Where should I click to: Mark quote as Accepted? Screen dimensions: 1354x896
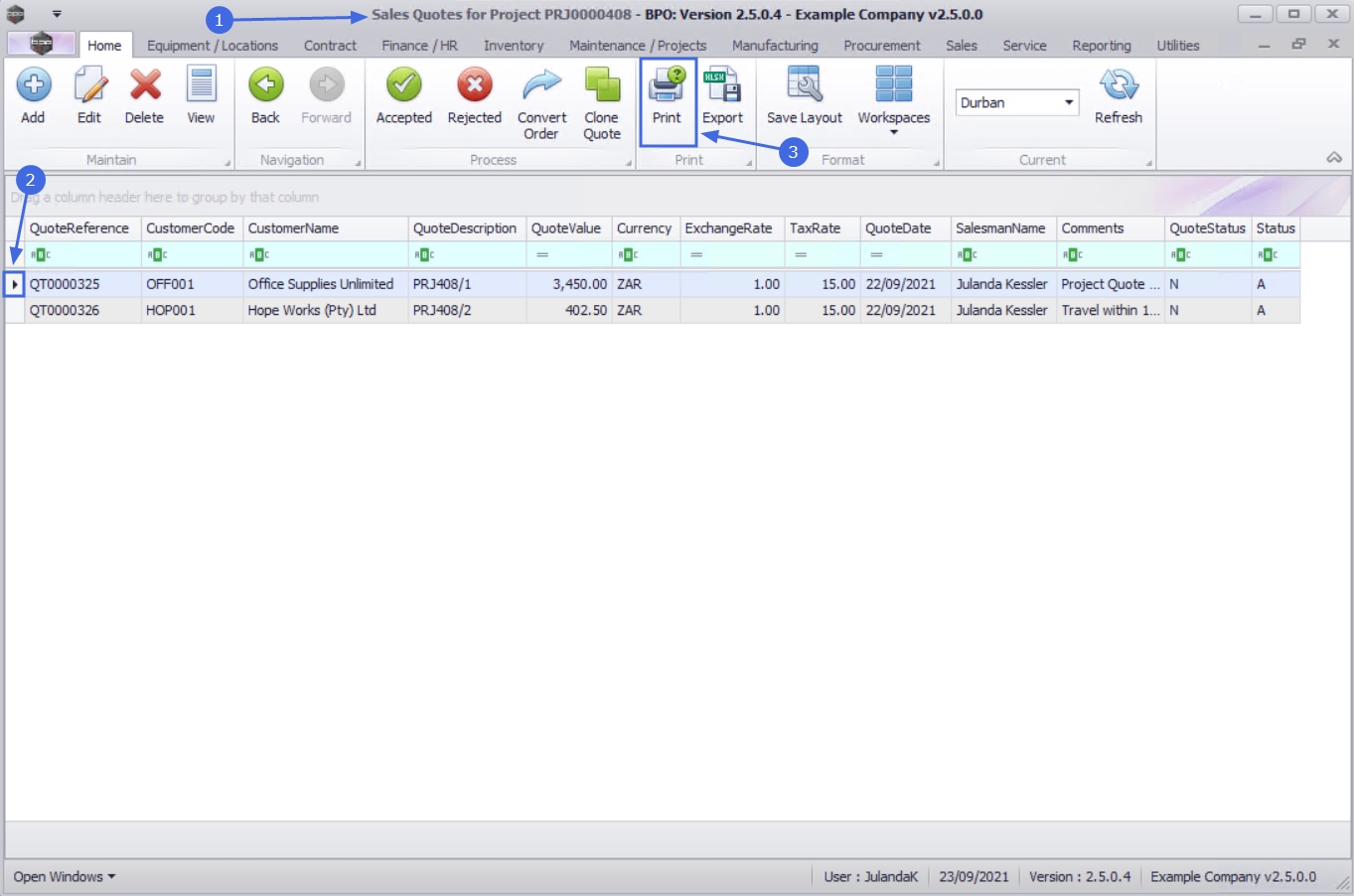[x=403, y=85]
